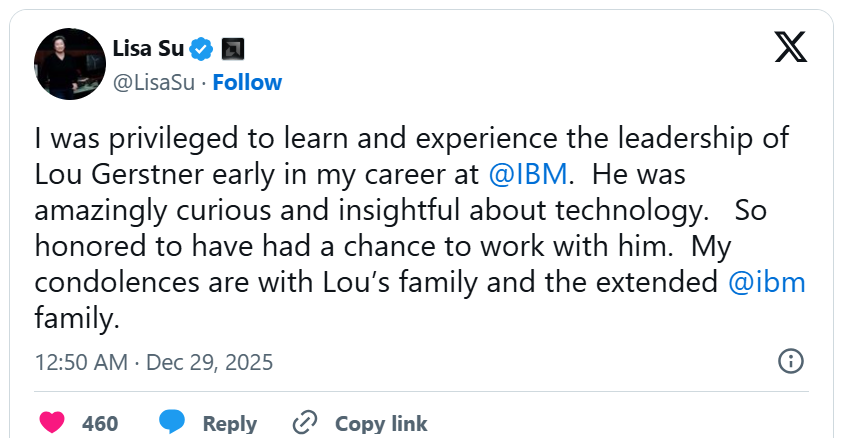
Task: Click the Reply text label
Action: 229,423
